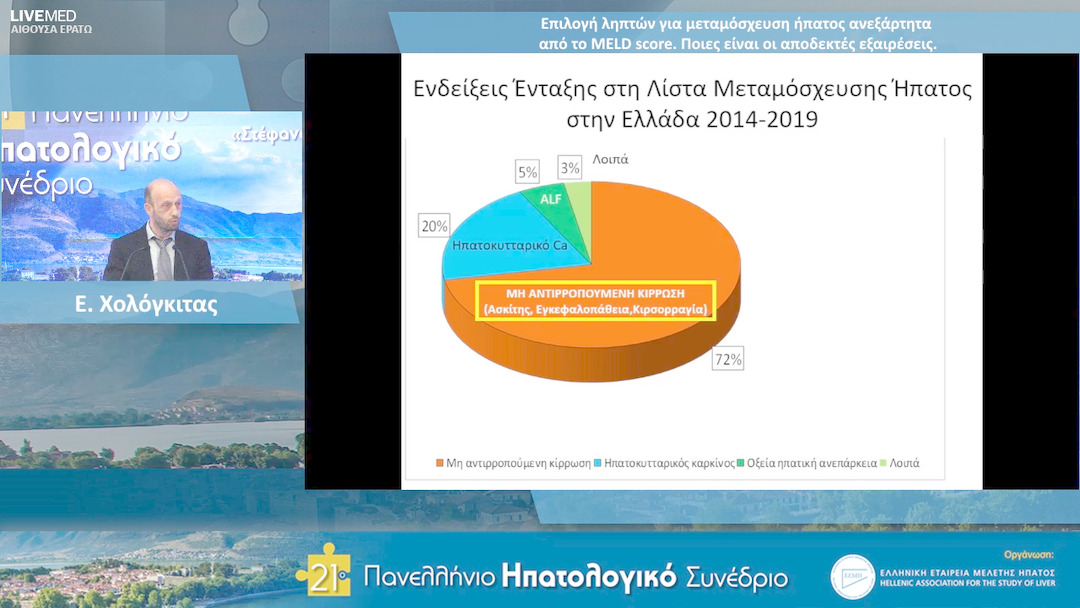Screen dimensions: 1080x608
Task: Click the speaker video thumbnail
Action: coord(152,196)
